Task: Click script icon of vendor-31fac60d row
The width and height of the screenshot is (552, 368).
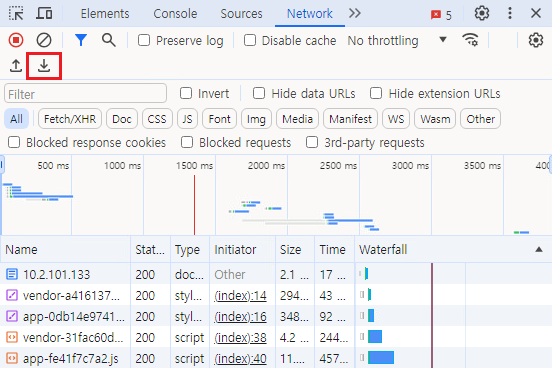Action: tap(12, 337)
